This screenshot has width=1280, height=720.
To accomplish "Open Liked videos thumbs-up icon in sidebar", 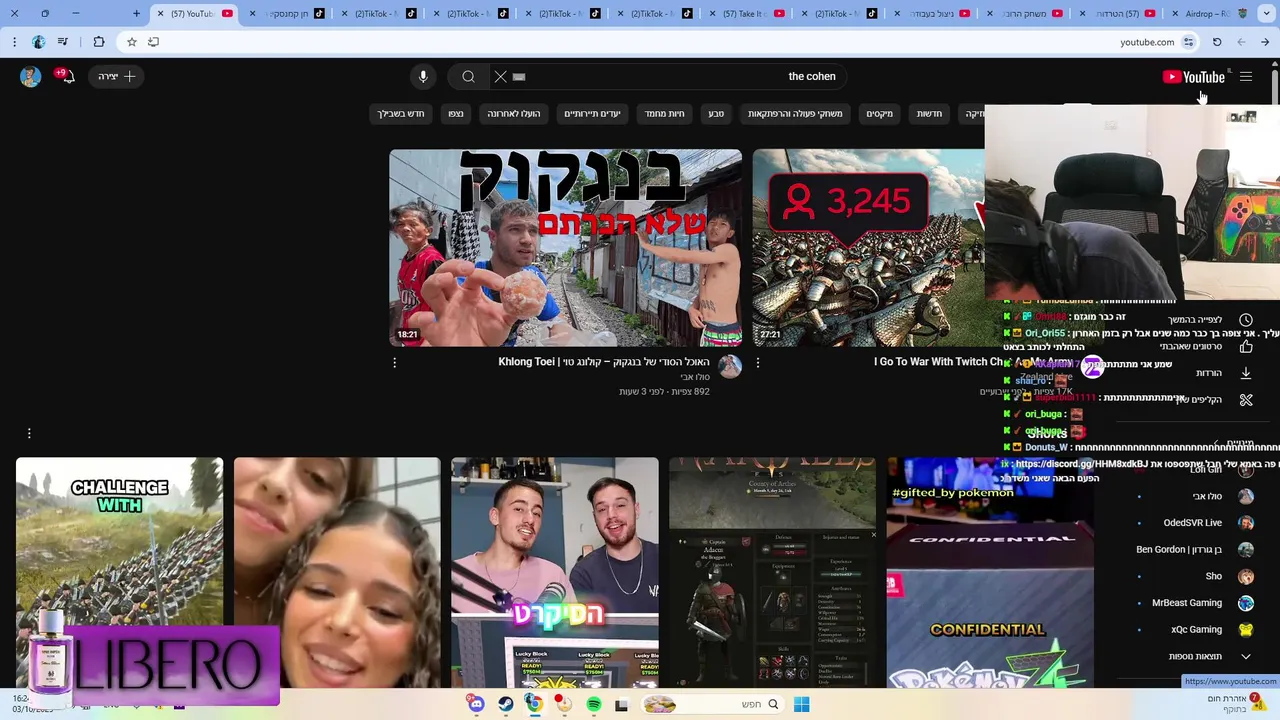I will pyautogui.click(x=1246, y=347).
